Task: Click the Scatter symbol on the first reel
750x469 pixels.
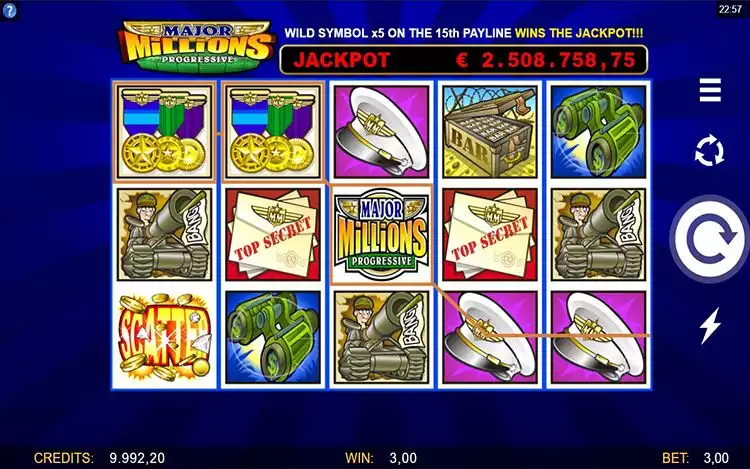Action: coord(164,337)
